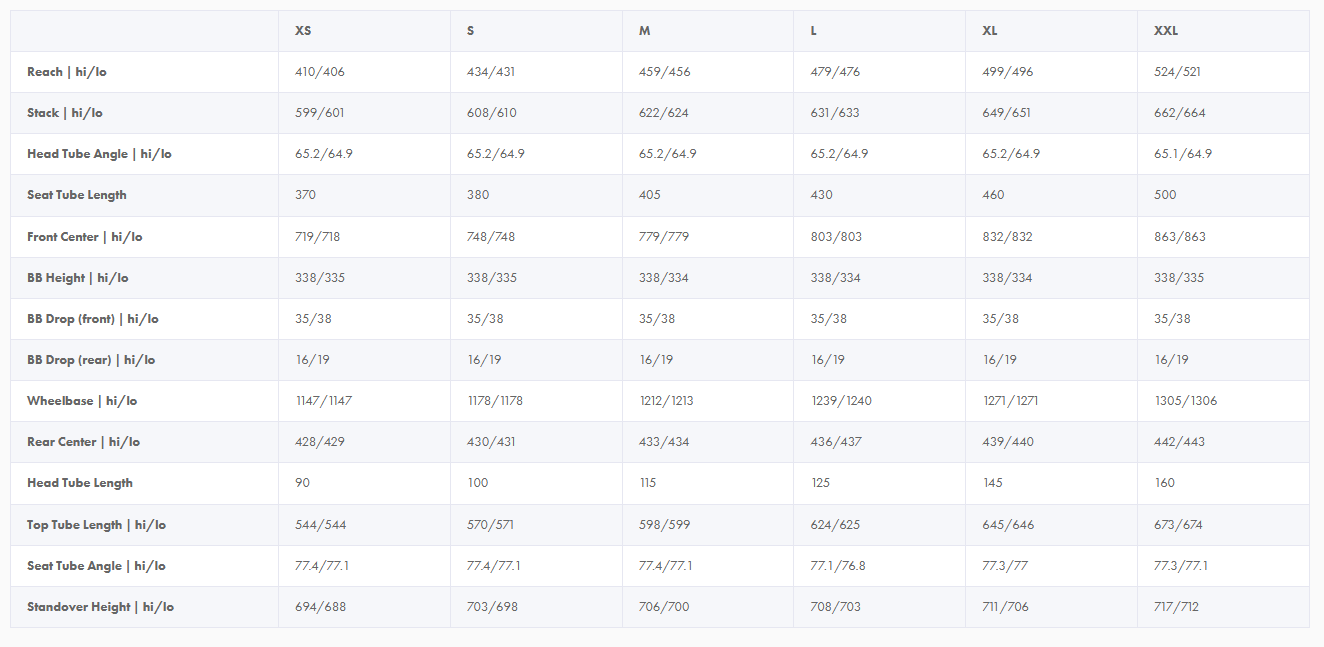This screenshot has height=647, width=1324.
Task: Select the BB Drop (rear) row label
Action: (91, 360)
